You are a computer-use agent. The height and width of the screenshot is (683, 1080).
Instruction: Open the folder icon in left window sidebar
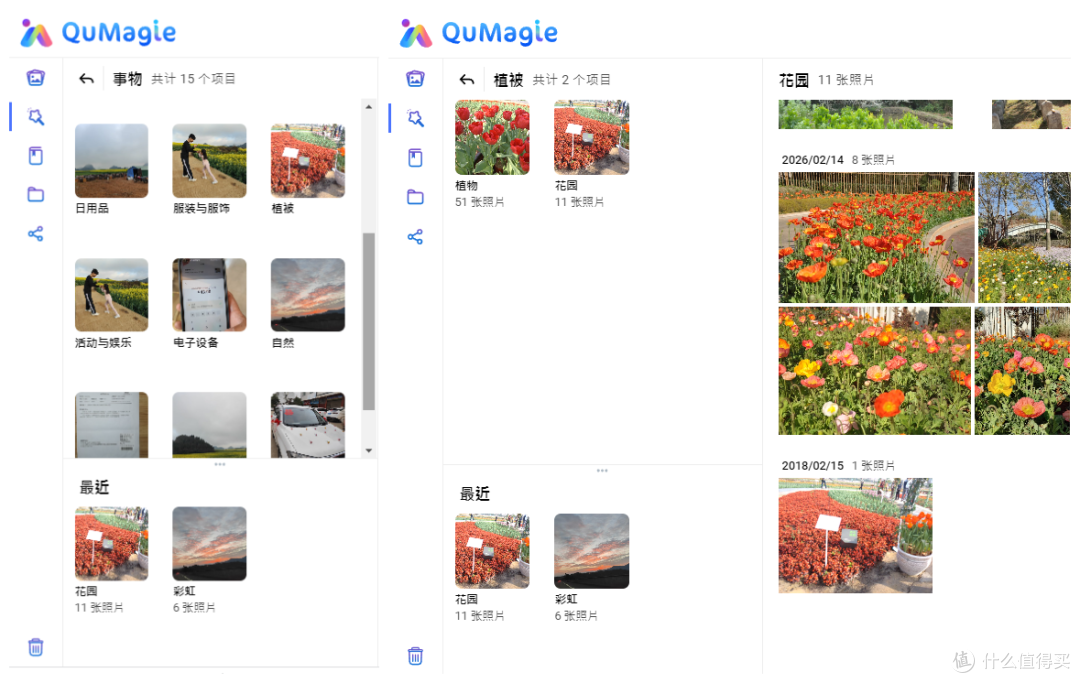(36, 195)
